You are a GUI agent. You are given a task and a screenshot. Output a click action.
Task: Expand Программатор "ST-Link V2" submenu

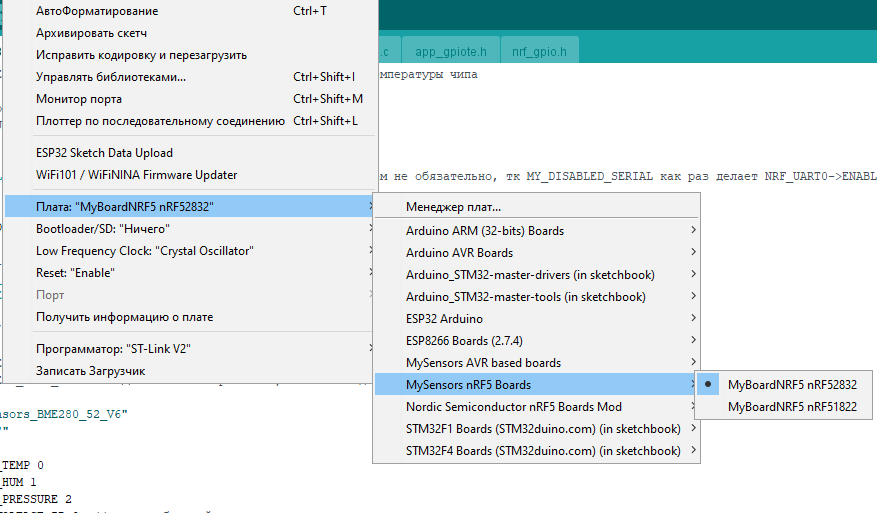click(113, 349)
